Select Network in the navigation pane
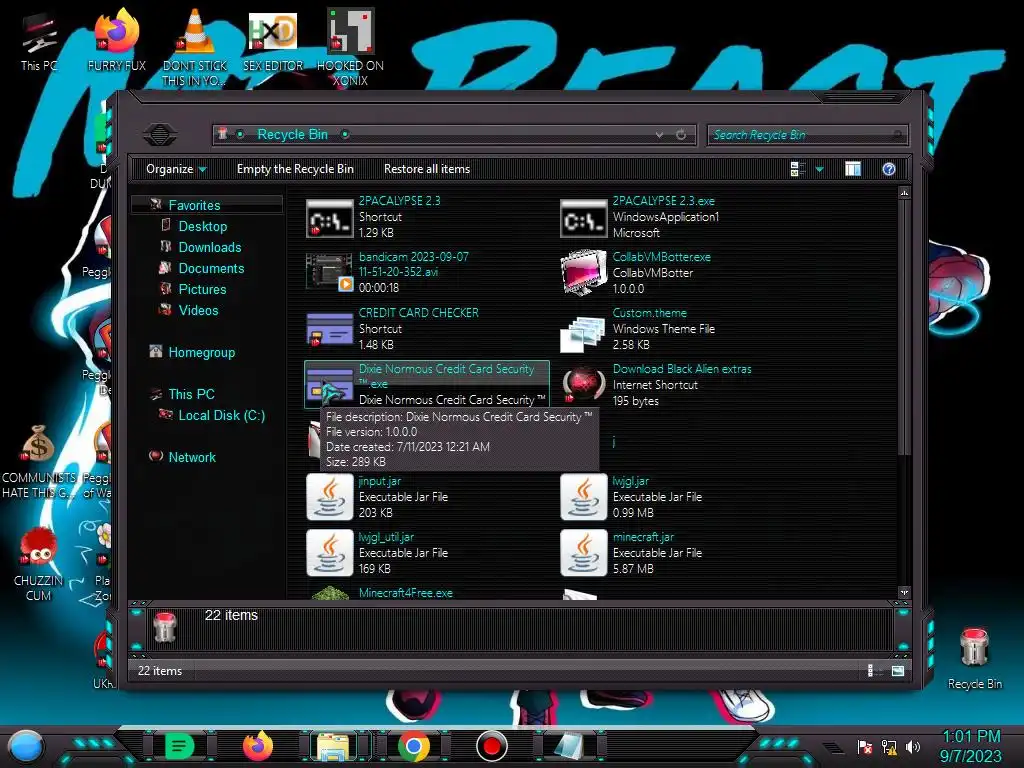This screenshot has width=1024, height=768. 191,456
